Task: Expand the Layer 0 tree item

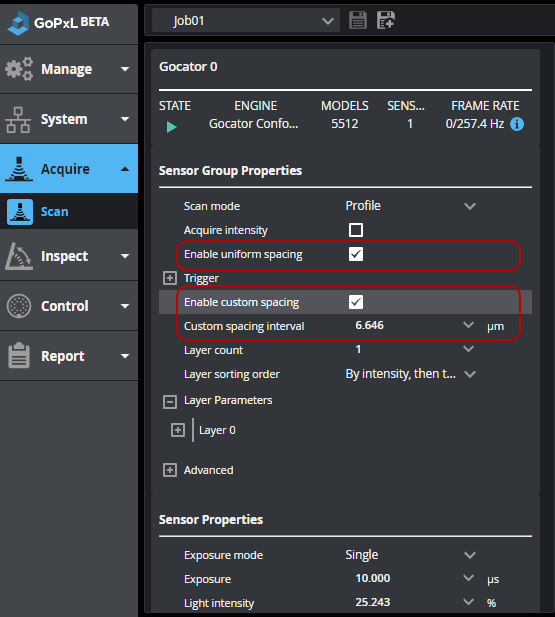Action: pos(178,430)
